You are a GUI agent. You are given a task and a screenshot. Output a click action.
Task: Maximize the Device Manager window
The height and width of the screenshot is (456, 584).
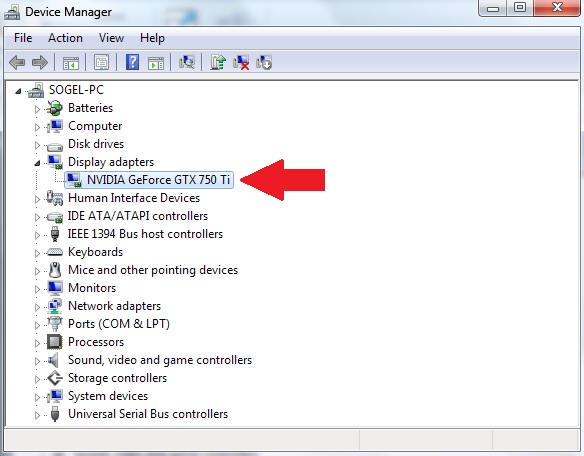click(520, 8)
